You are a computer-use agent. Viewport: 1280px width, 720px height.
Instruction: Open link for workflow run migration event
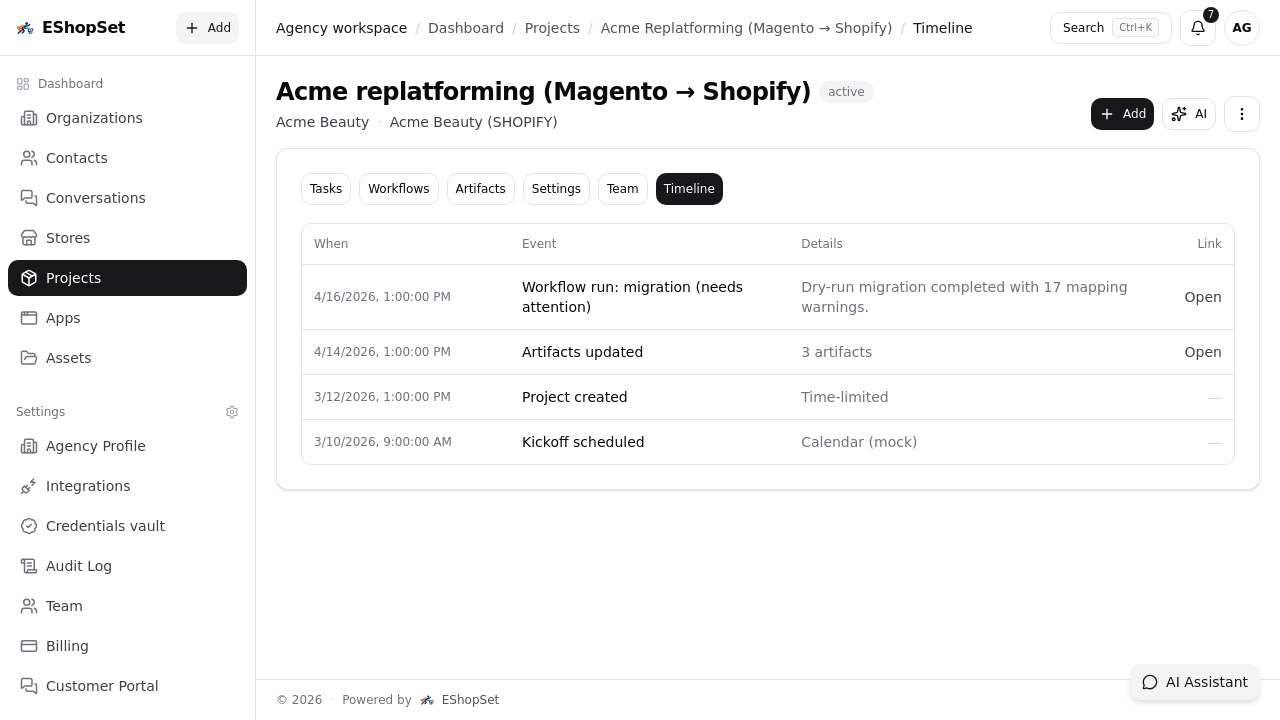pyautogui.click(x=1202, y=297)
